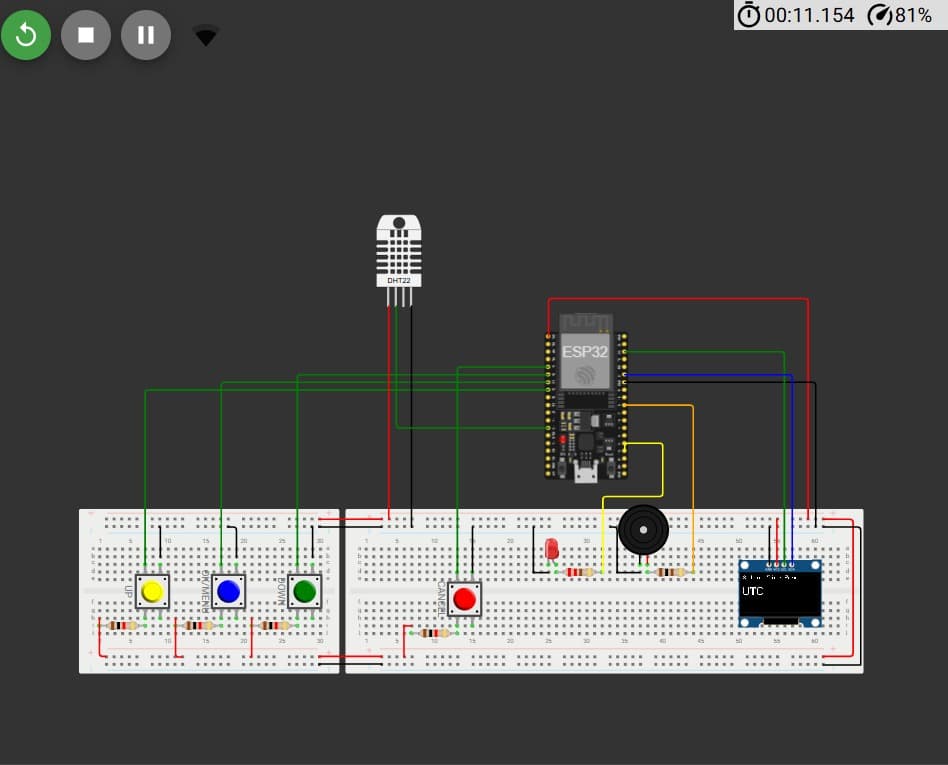948x765 pixels.
Task: Push the red CANCEL pushbutton
Action: [x=464, y=599]
